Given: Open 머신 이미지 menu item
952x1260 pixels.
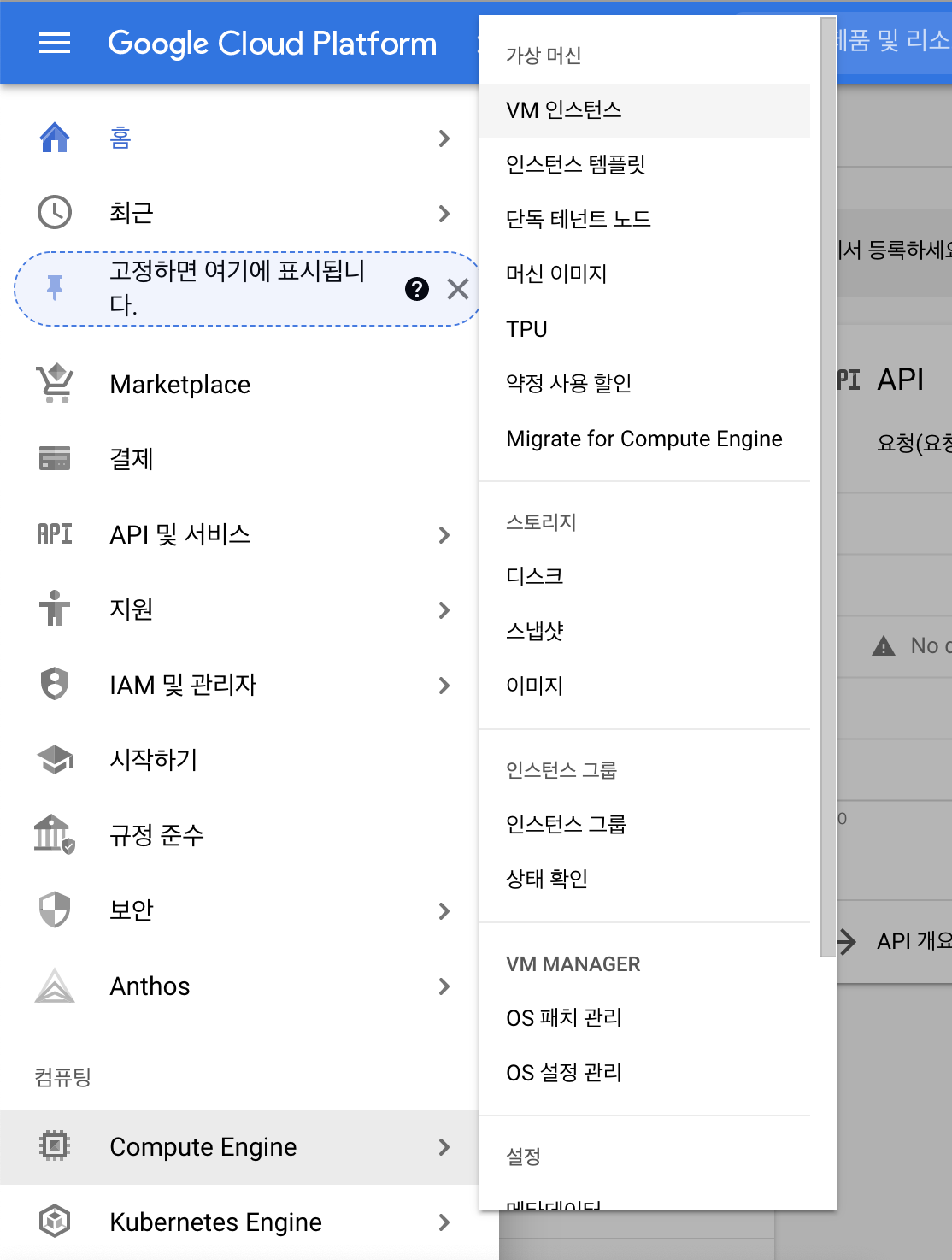Looking at the screenshot, I should pyautogui.click(x=644, y=274).
